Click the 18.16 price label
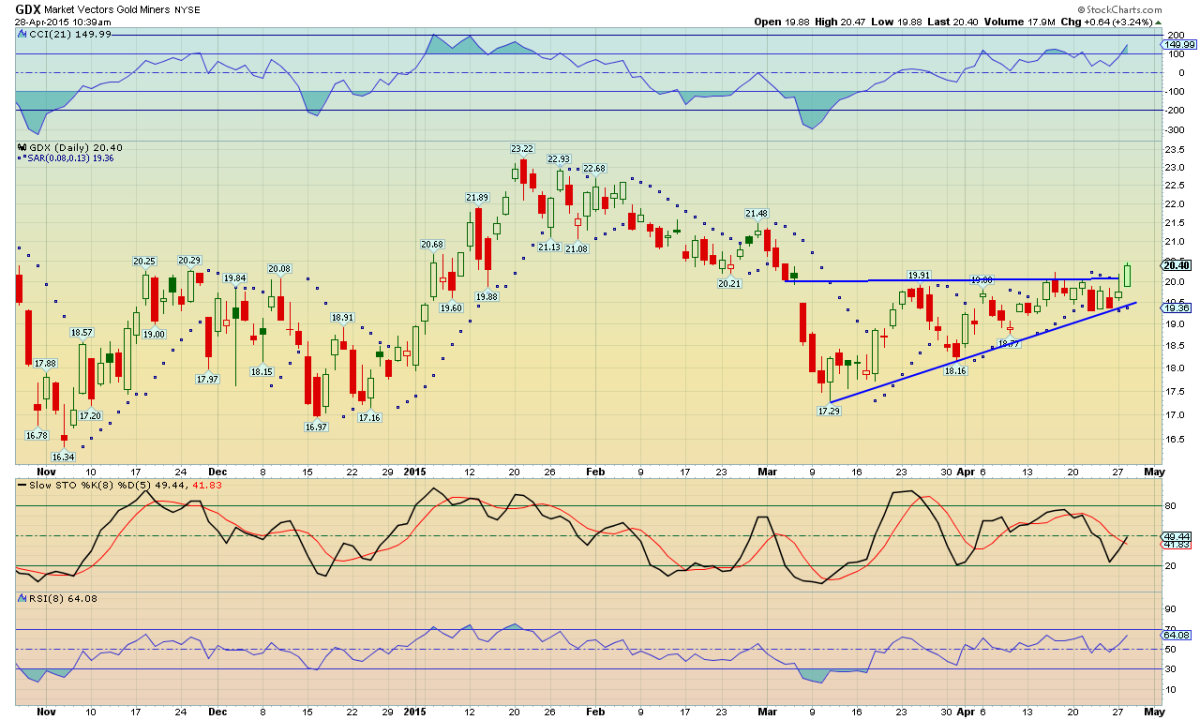 pyautogui.click(x=956, y=371)
